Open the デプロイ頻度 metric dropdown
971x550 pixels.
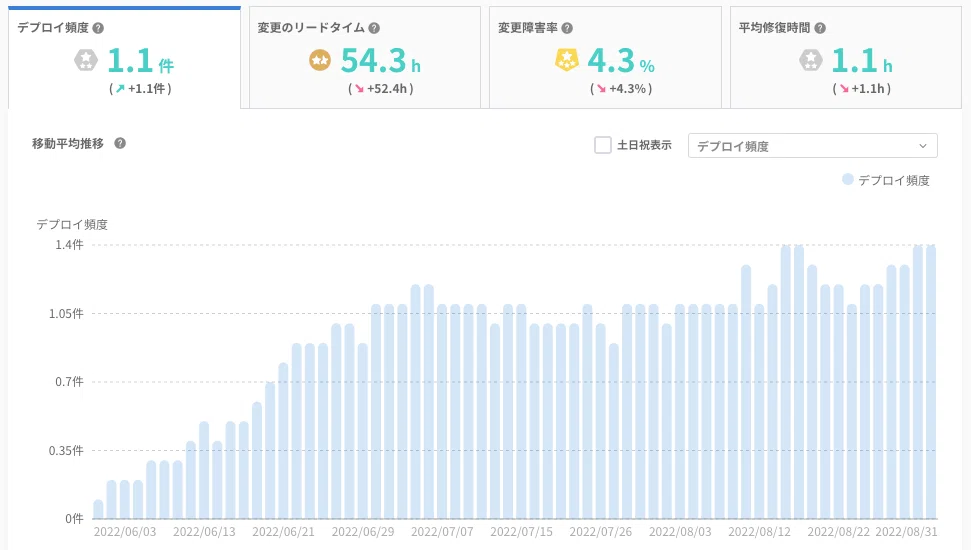tap(812, 146)
